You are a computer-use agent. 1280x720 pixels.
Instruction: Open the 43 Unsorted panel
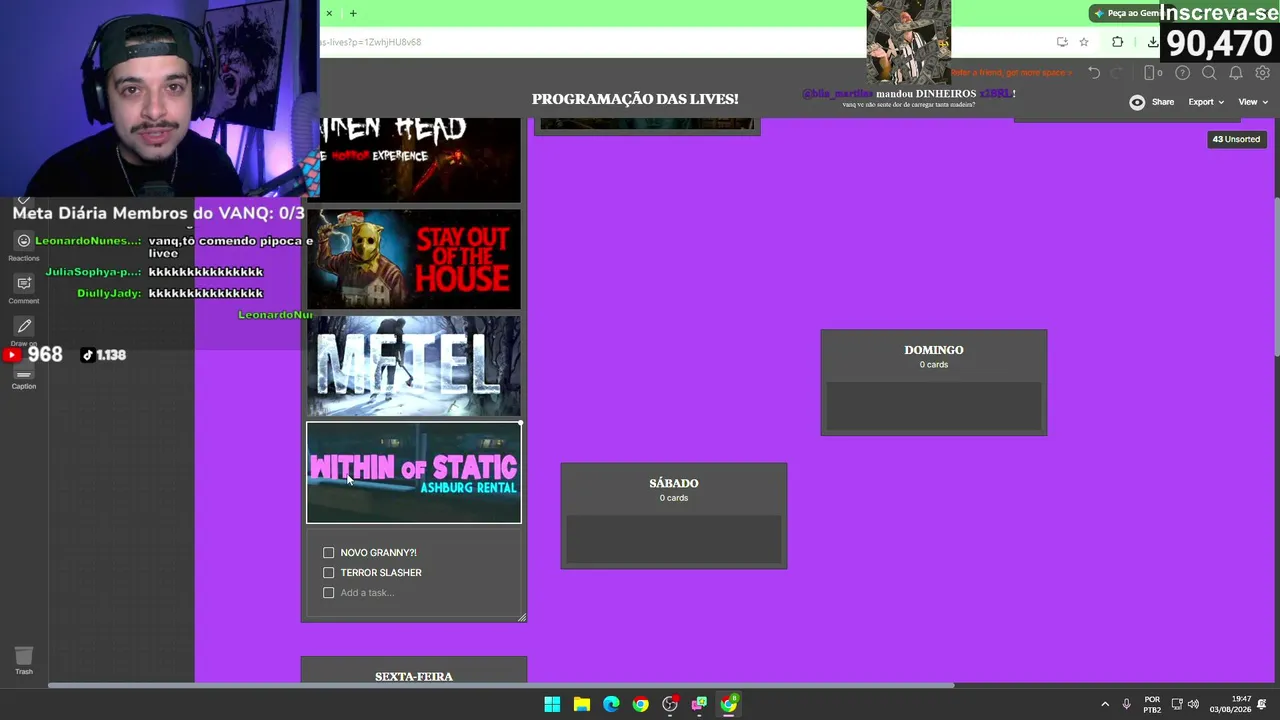[1236, 139]
